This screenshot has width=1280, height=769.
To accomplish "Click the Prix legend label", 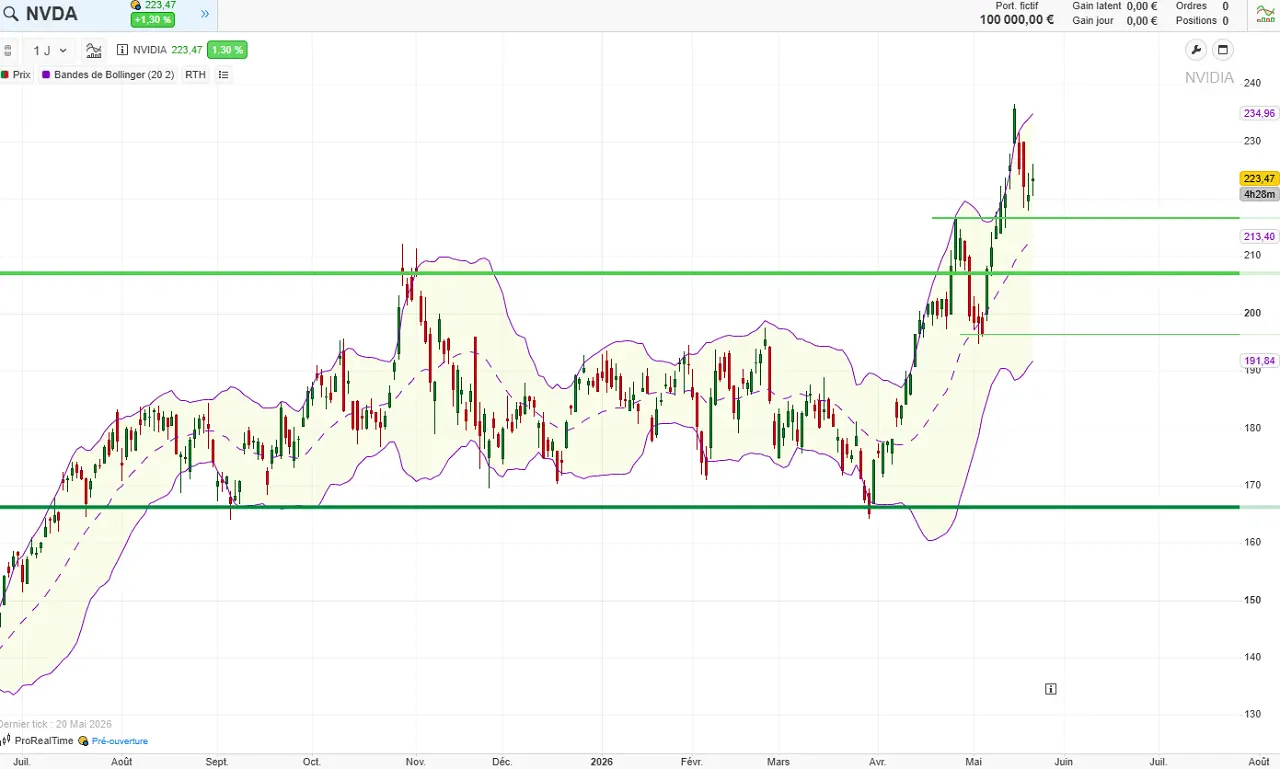I will (21, 75).
